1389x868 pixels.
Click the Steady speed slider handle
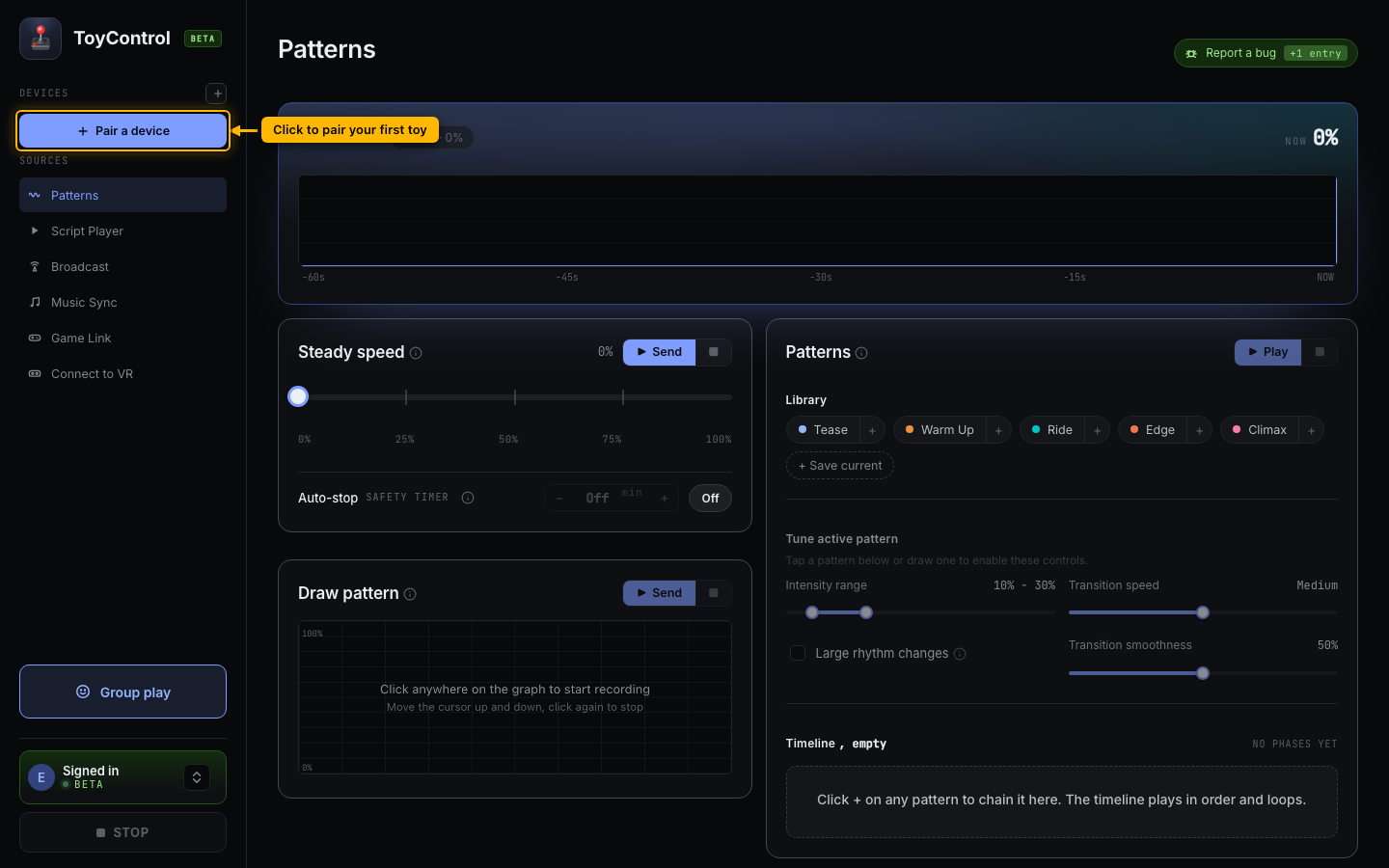pyautogui.click(x=298, y=396)
